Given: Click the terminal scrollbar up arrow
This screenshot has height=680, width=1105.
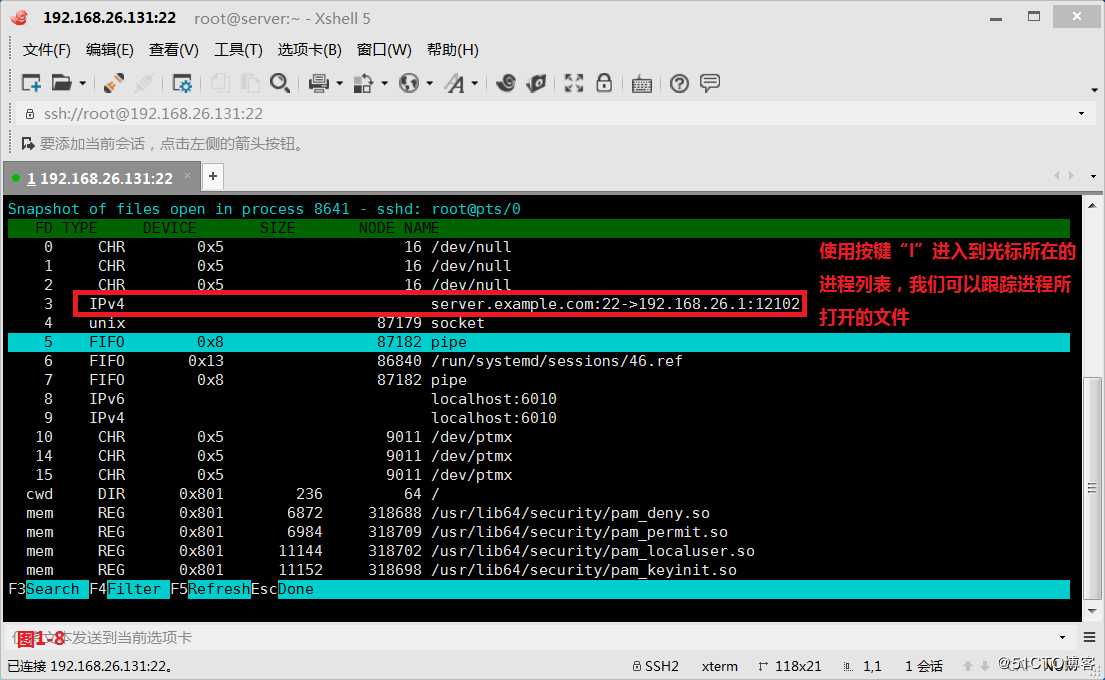Looking at the screenshot, I should coord(1092,205).
